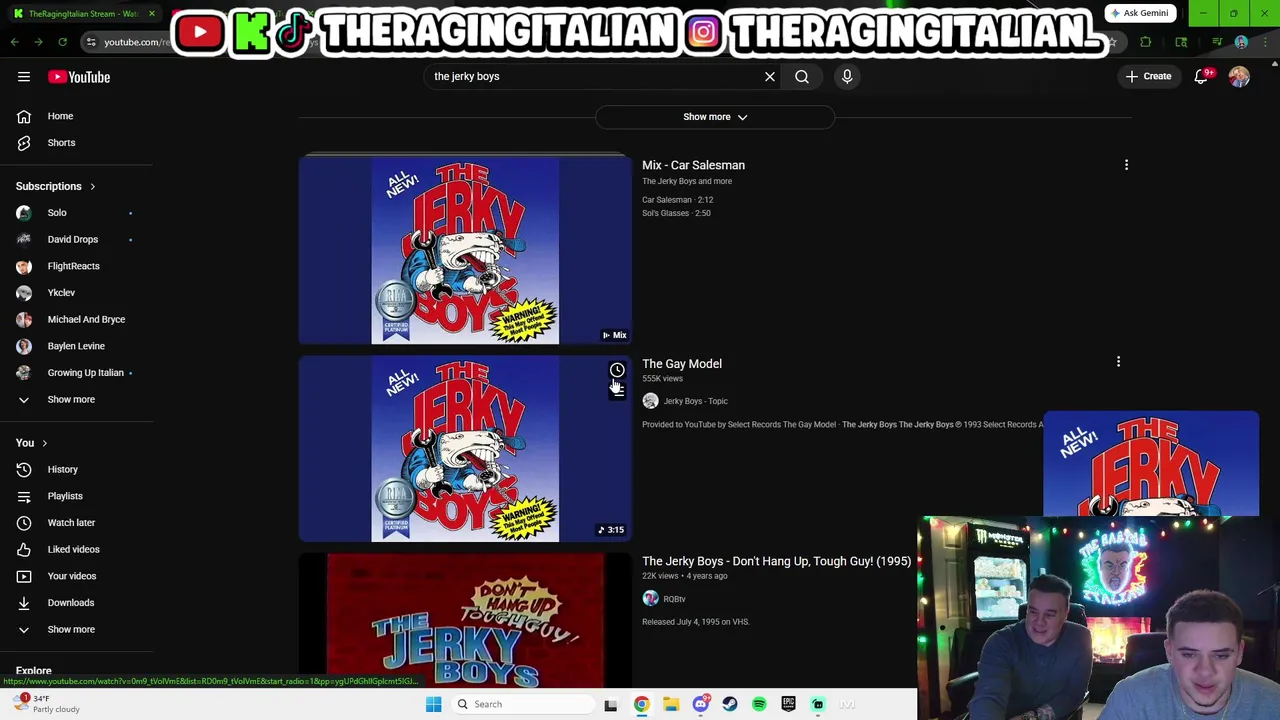The height and width of the screenshot is (720, 1280).
Task: Click the Create button
Action: [x=1148, y=77]
